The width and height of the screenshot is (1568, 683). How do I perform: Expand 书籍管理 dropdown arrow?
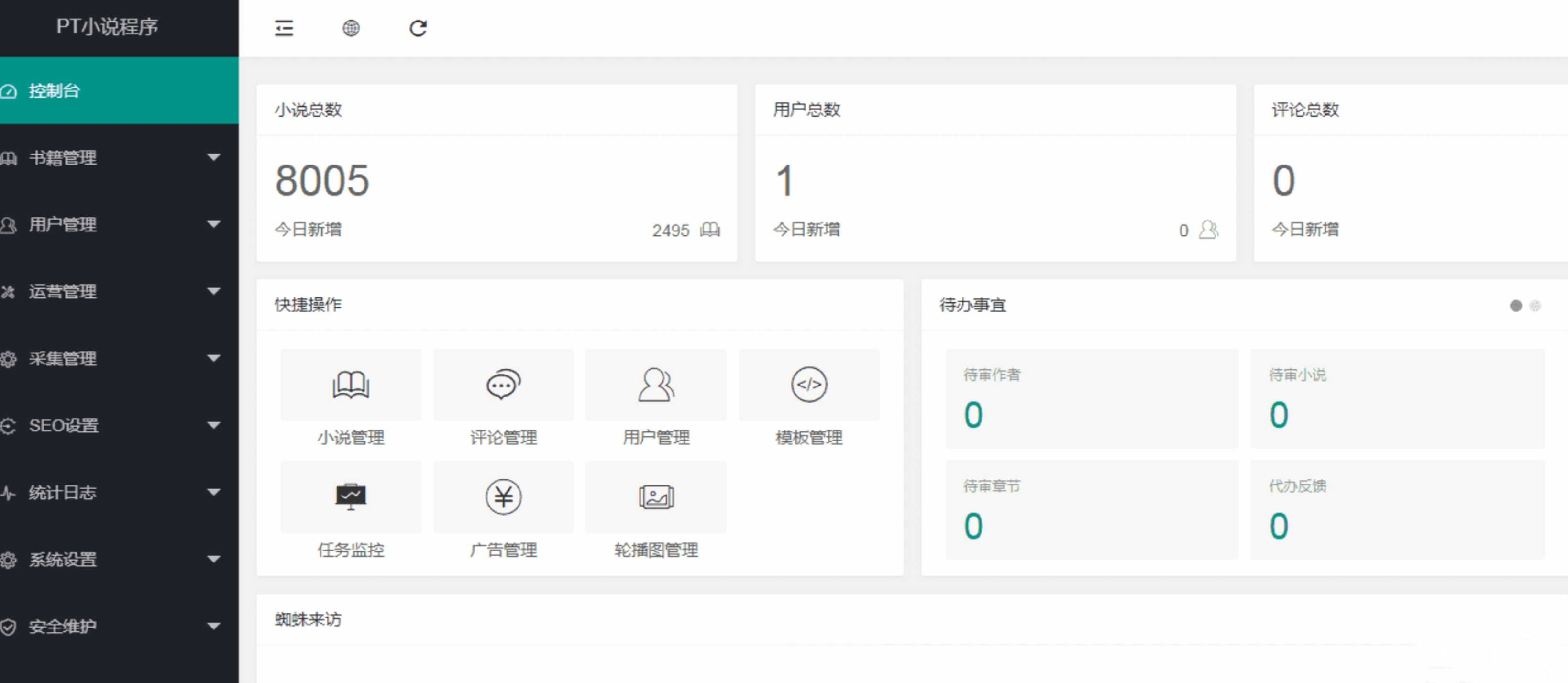pyautogui.click(x=213, y=158)
